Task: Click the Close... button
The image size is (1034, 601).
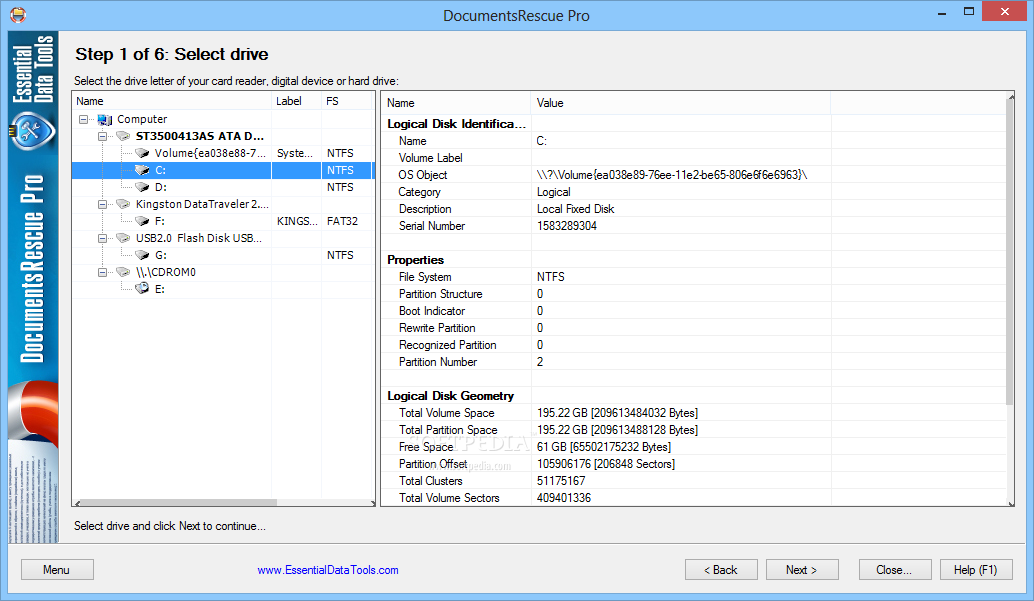Action: (x=895, y=570)
